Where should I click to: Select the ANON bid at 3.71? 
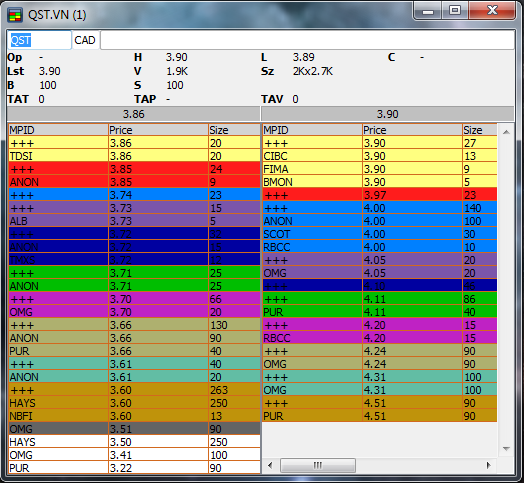click(x=134, y=286)
